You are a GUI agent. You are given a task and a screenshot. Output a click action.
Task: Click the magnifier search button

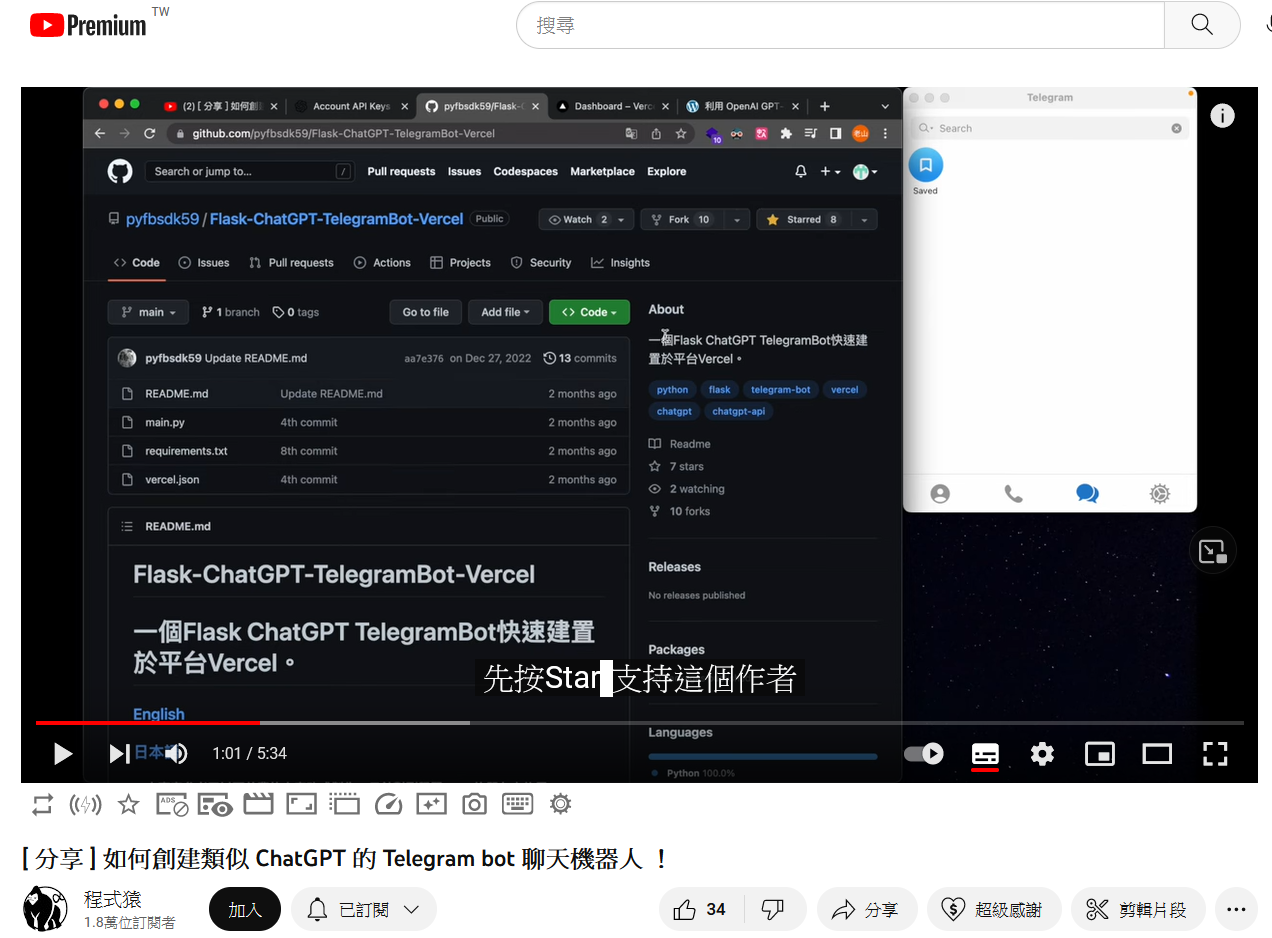(1202, 25)
